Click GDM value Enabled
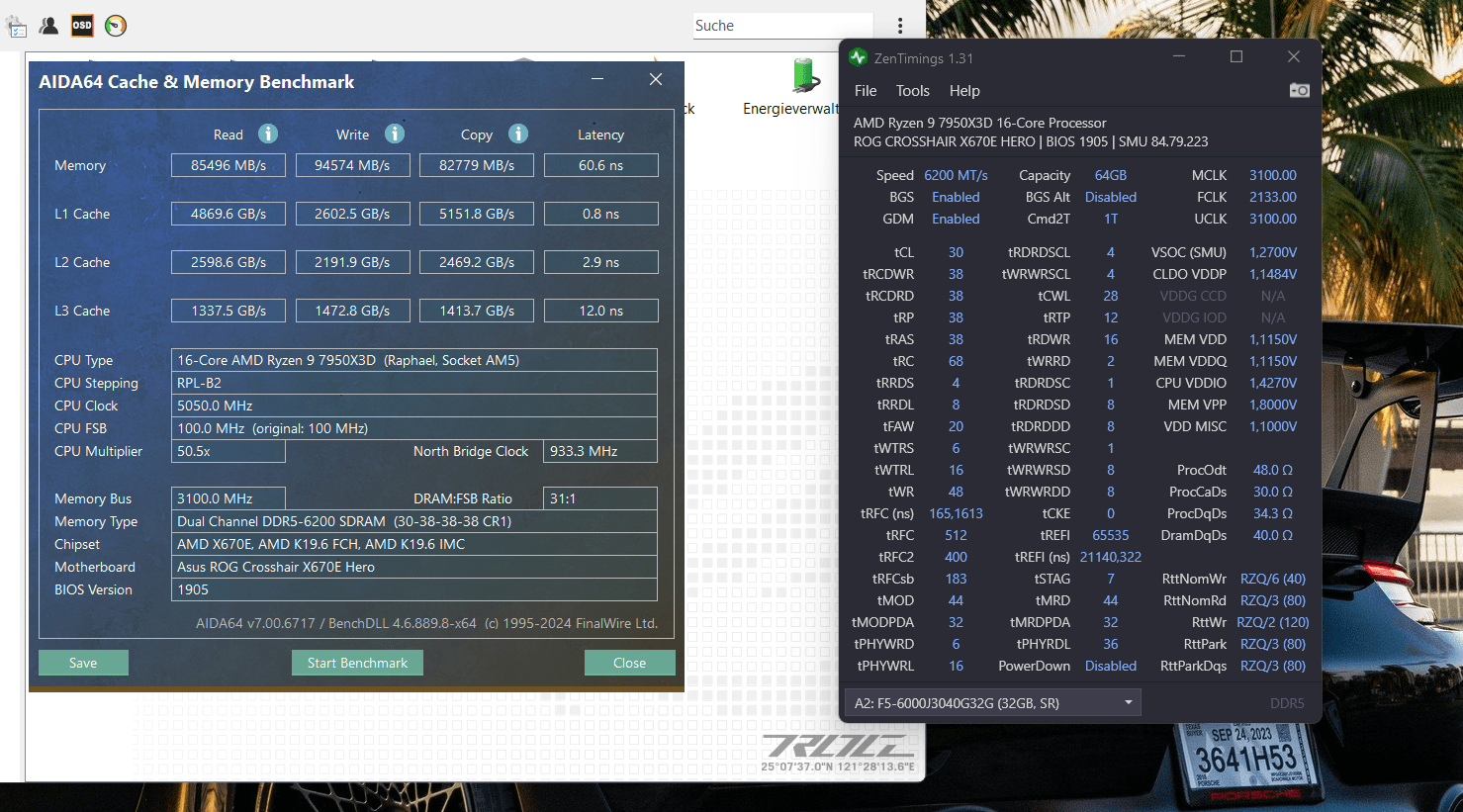1463x812 pixels. 956,219
